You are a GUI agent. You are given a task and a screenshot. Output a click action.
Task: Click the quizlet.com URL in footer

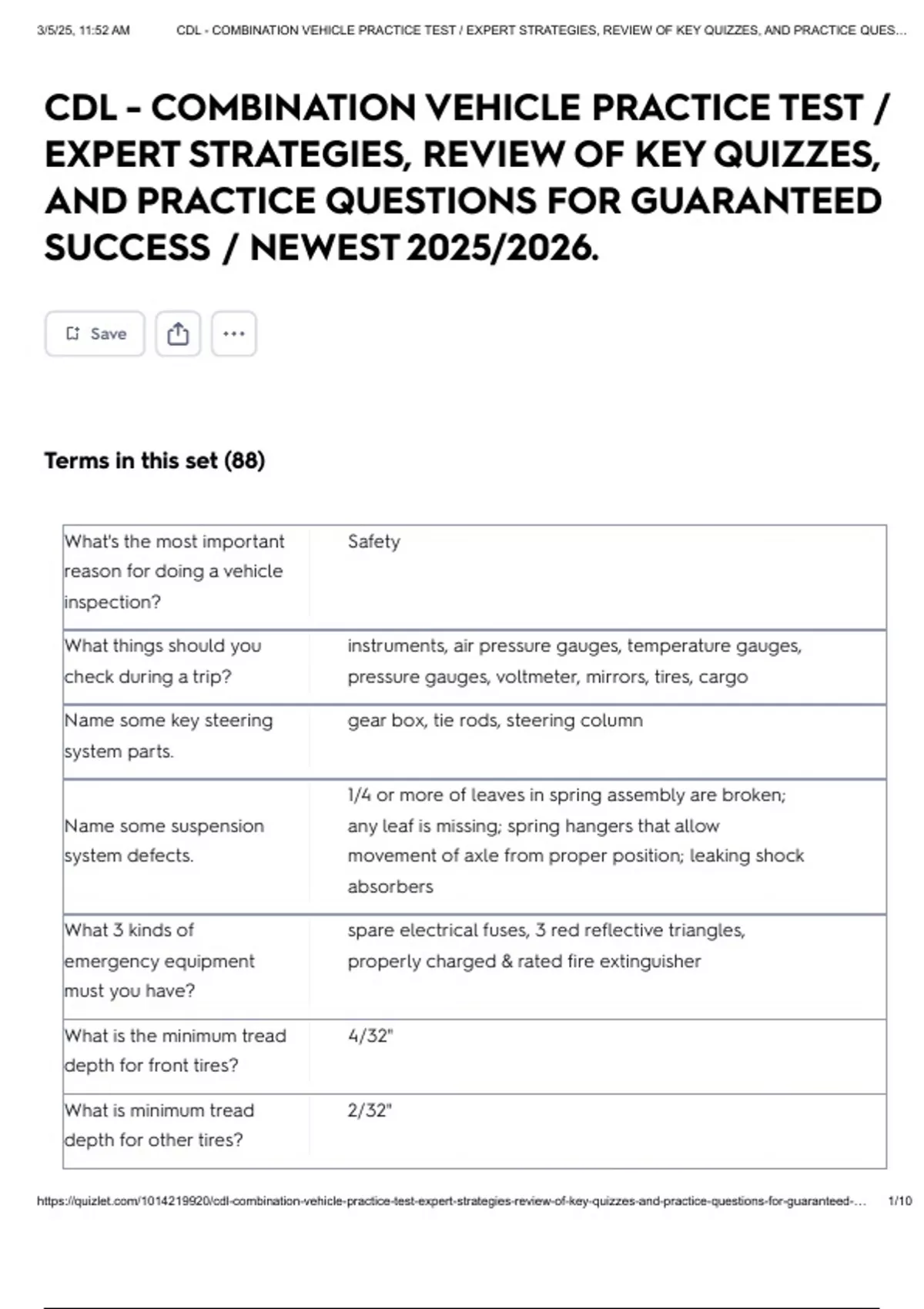(451, 1200)
